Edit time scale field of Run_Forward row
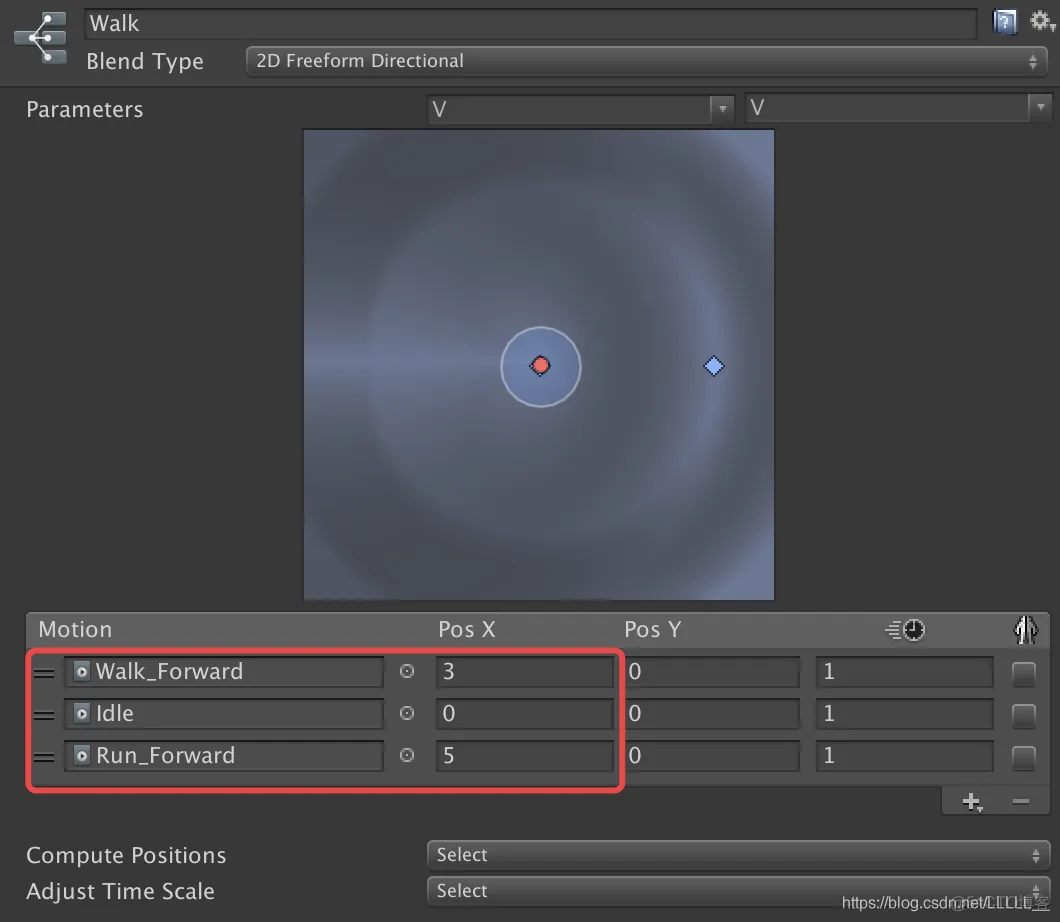The width and height of the screenshot is (1060, 922). click(x=905, y=756)
